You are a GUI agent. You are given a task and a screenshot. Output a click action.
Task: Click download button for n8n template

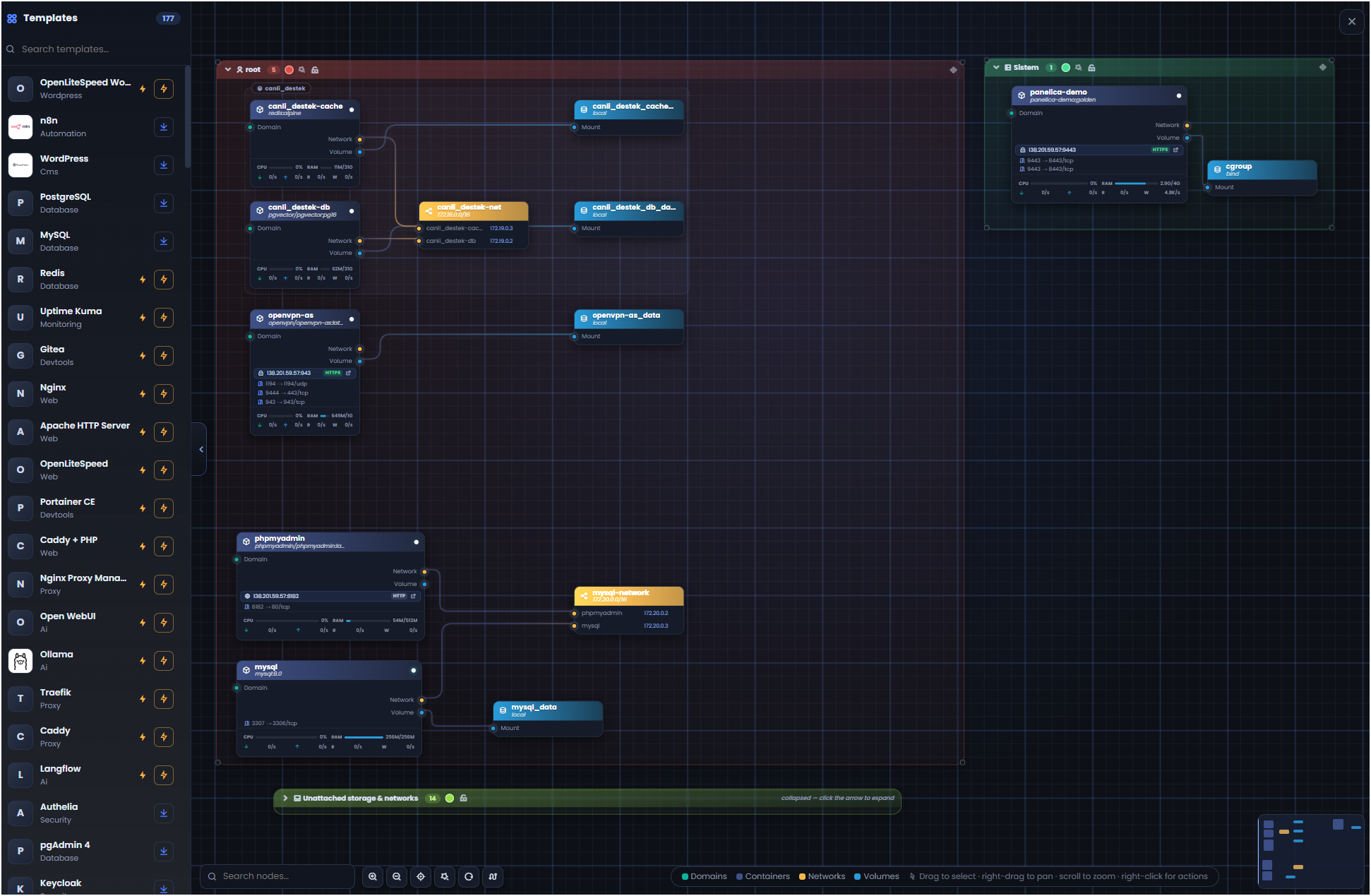164,127
